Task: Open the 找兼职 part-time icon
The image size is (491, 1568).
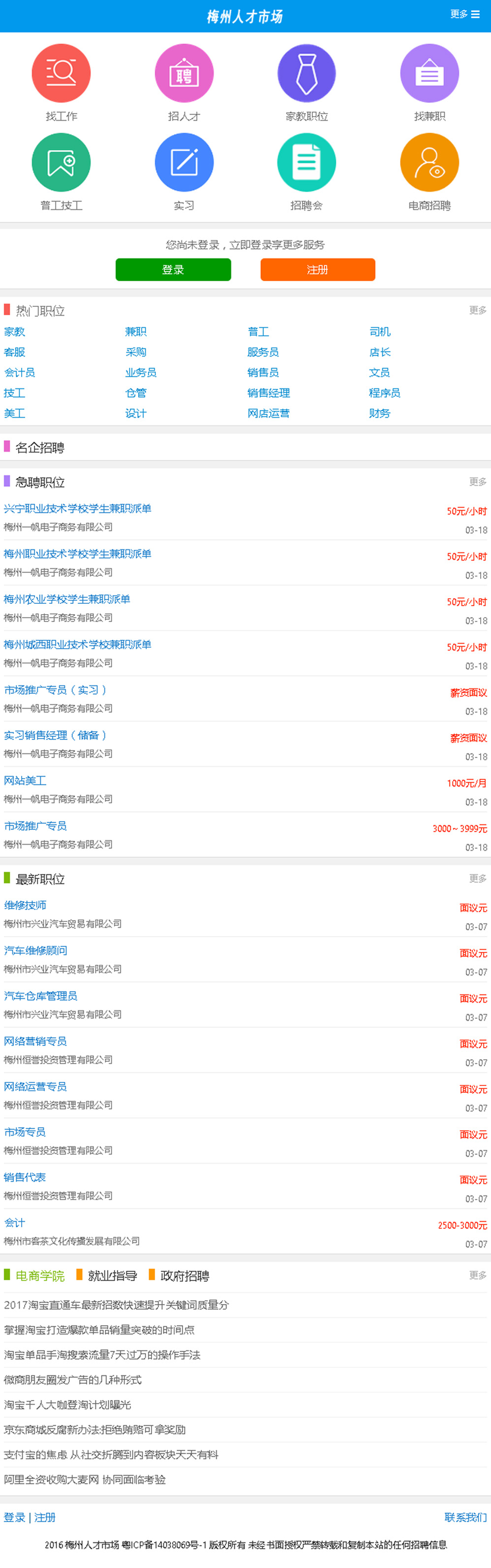Action: (x=430, y=73)
